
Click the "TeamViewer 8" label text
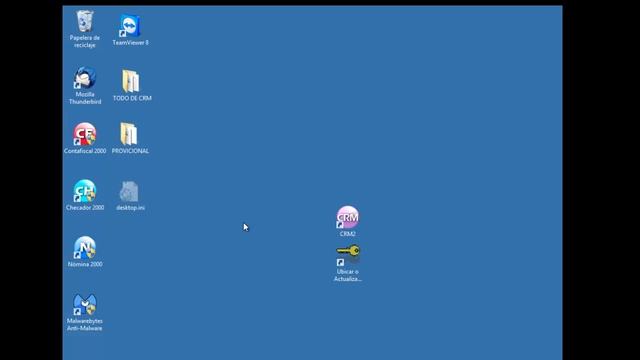[131, 42]
